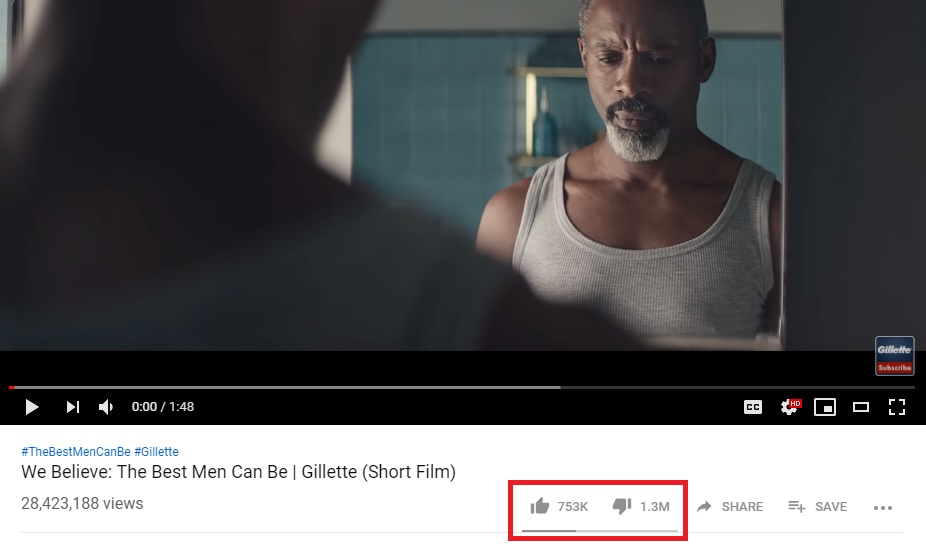Screen dimensions: 926x544
Task: Like the video with thumbs up
Action: coord(540,506)
